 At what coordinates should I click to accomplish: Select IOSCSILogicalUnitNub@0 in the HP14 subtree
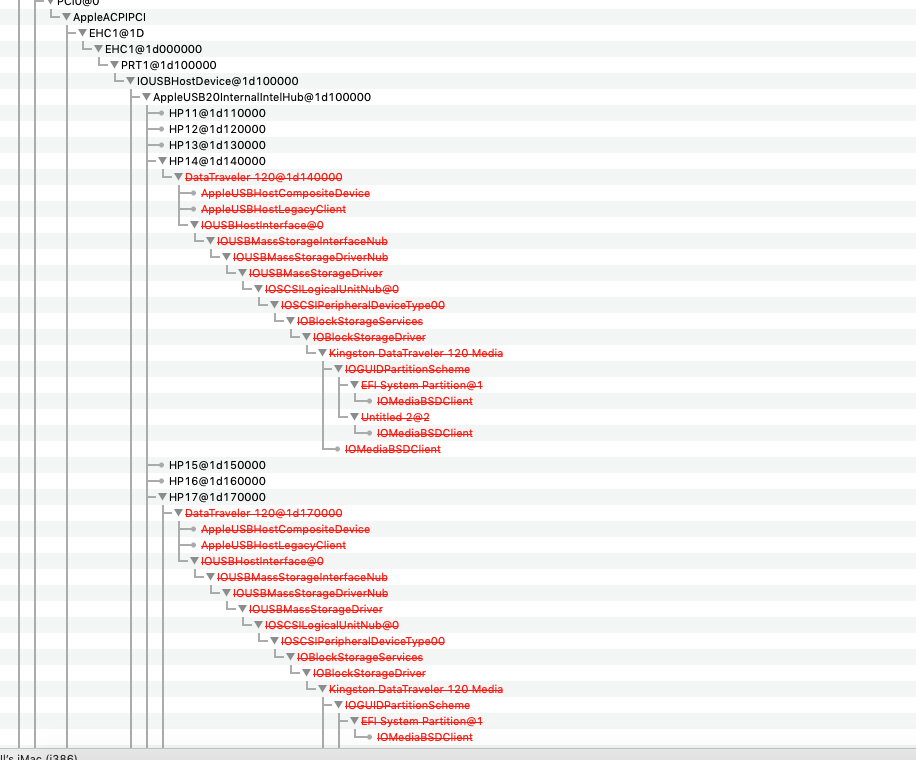pyautogui.click(x=332, y=289)
